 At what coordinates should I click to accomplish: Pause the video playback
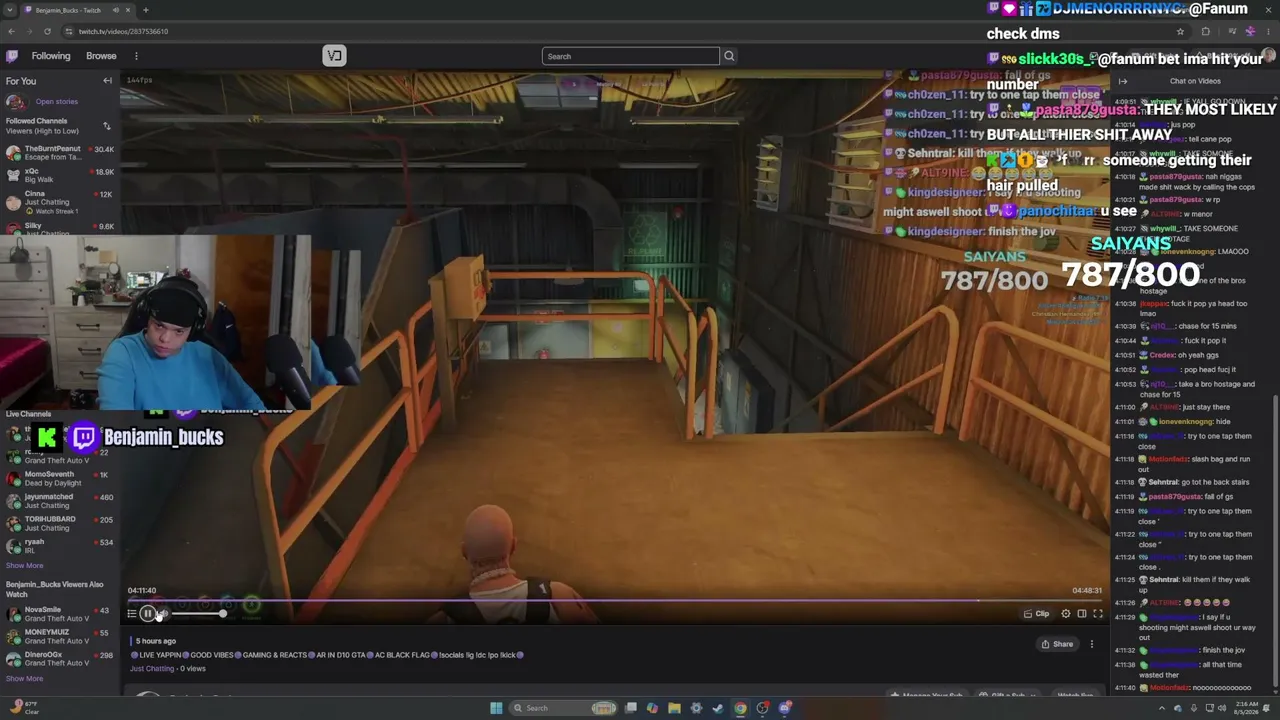coord(147,614)
